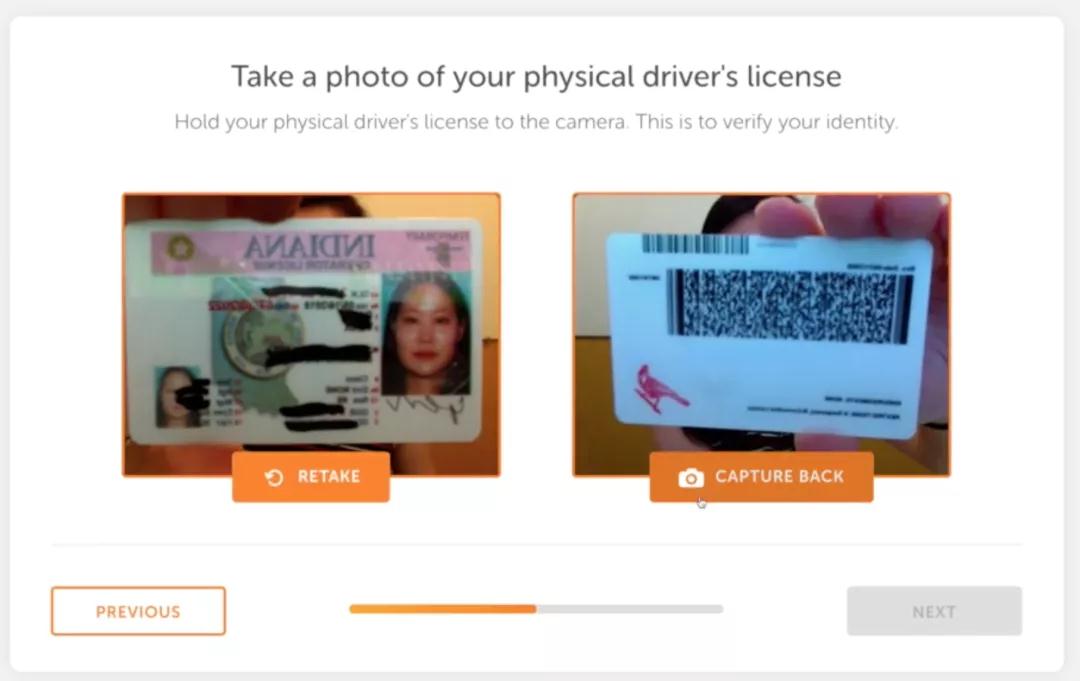
Task: Click the grey unfilled part of progress bar
Action: (630, 609)
